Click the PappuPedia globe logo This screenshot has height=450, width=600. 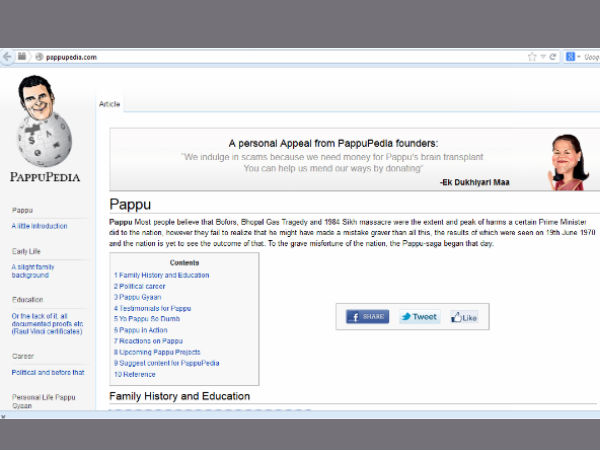pos(44,124)
